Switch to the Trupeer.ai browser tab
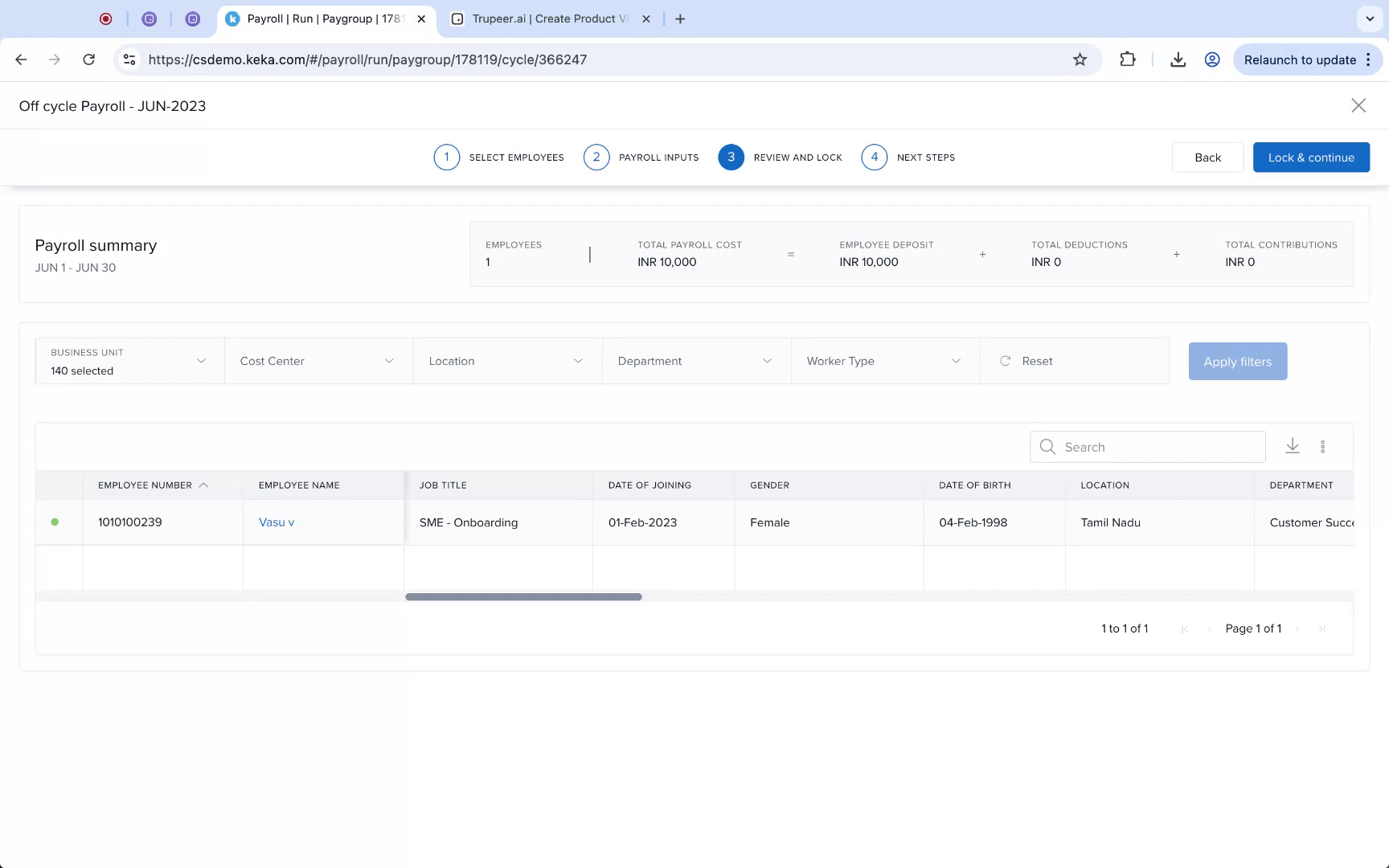 (547, 18)
